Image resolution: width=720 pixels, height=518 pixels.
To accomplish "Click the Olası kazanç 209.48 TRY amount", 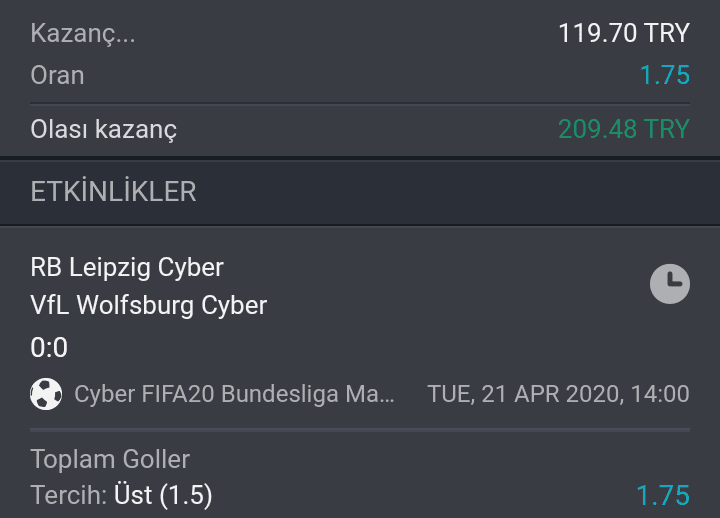I will pyautogui.click(x=624, y=129).
